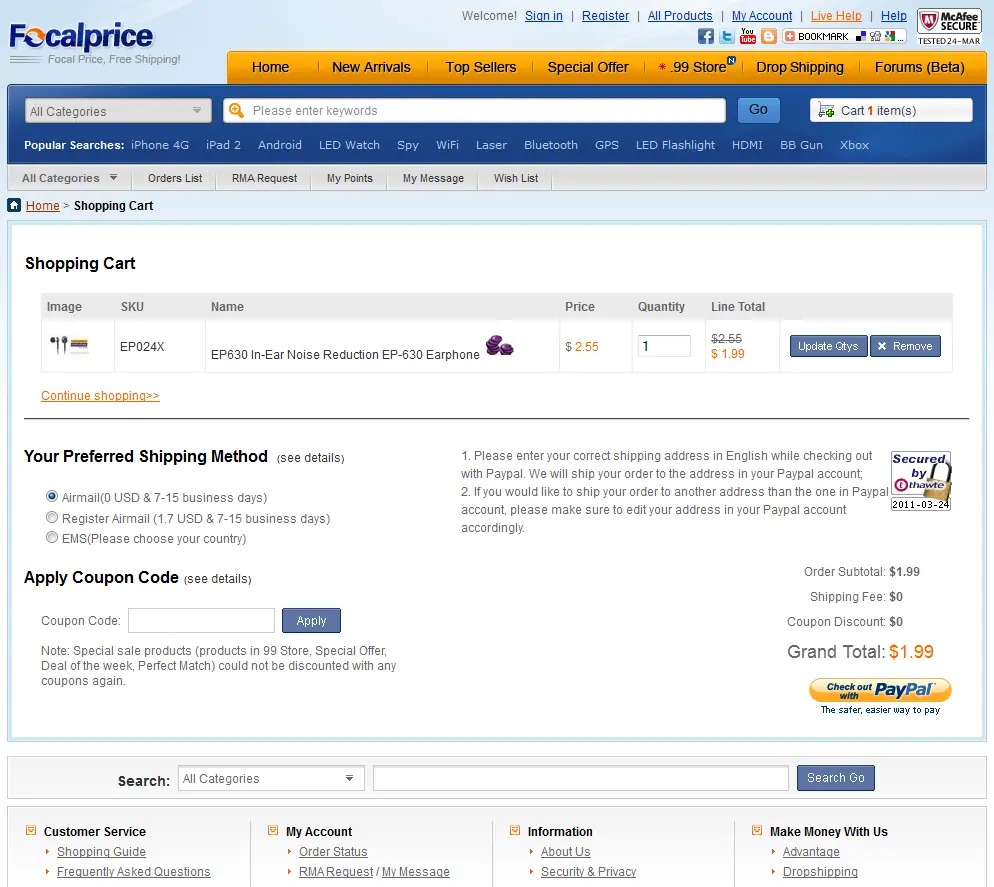Open Special Offer tab

point(588,67)
